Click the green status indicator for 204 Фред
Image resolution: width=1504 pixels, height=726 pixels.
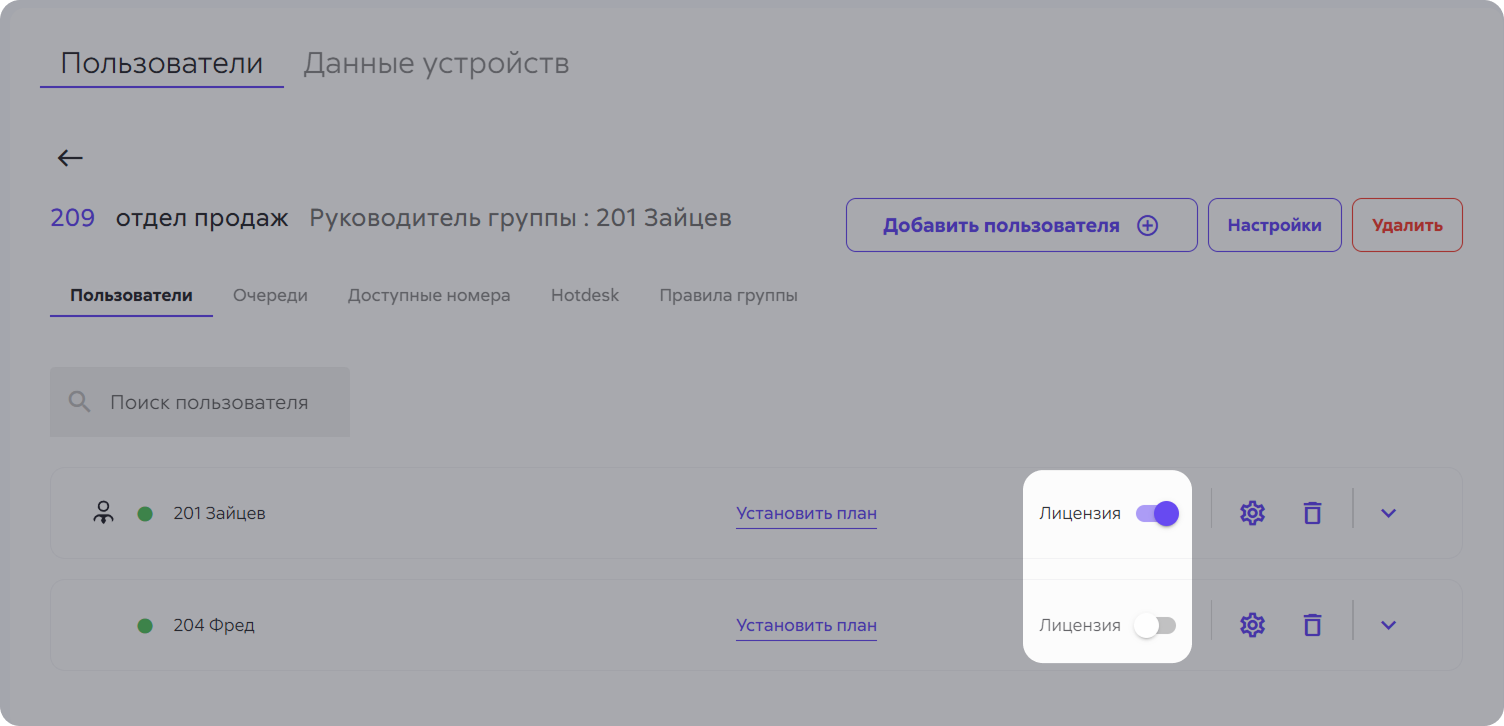point(146,624)
